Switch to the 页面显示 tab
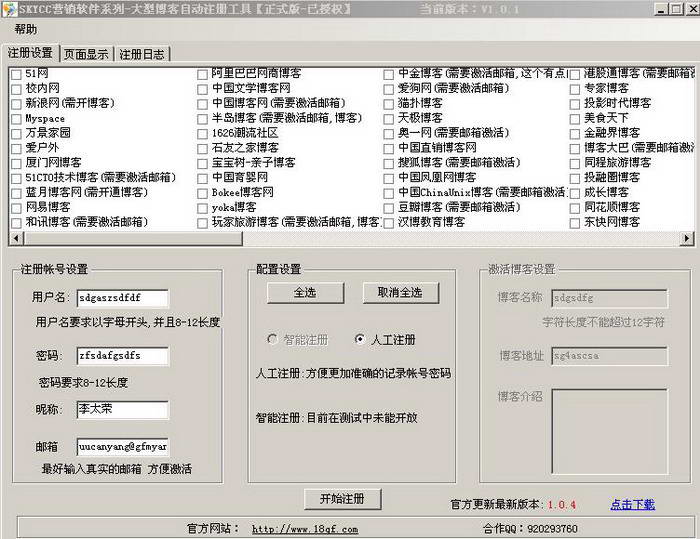Image resolution: width=700 pixels, height=539 pixels. point(86,54)
